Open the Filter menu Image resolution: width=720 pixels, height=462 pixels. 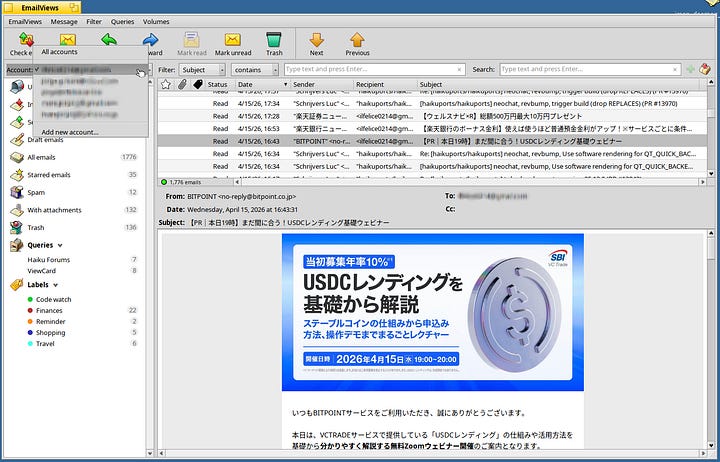click(94, 22)
